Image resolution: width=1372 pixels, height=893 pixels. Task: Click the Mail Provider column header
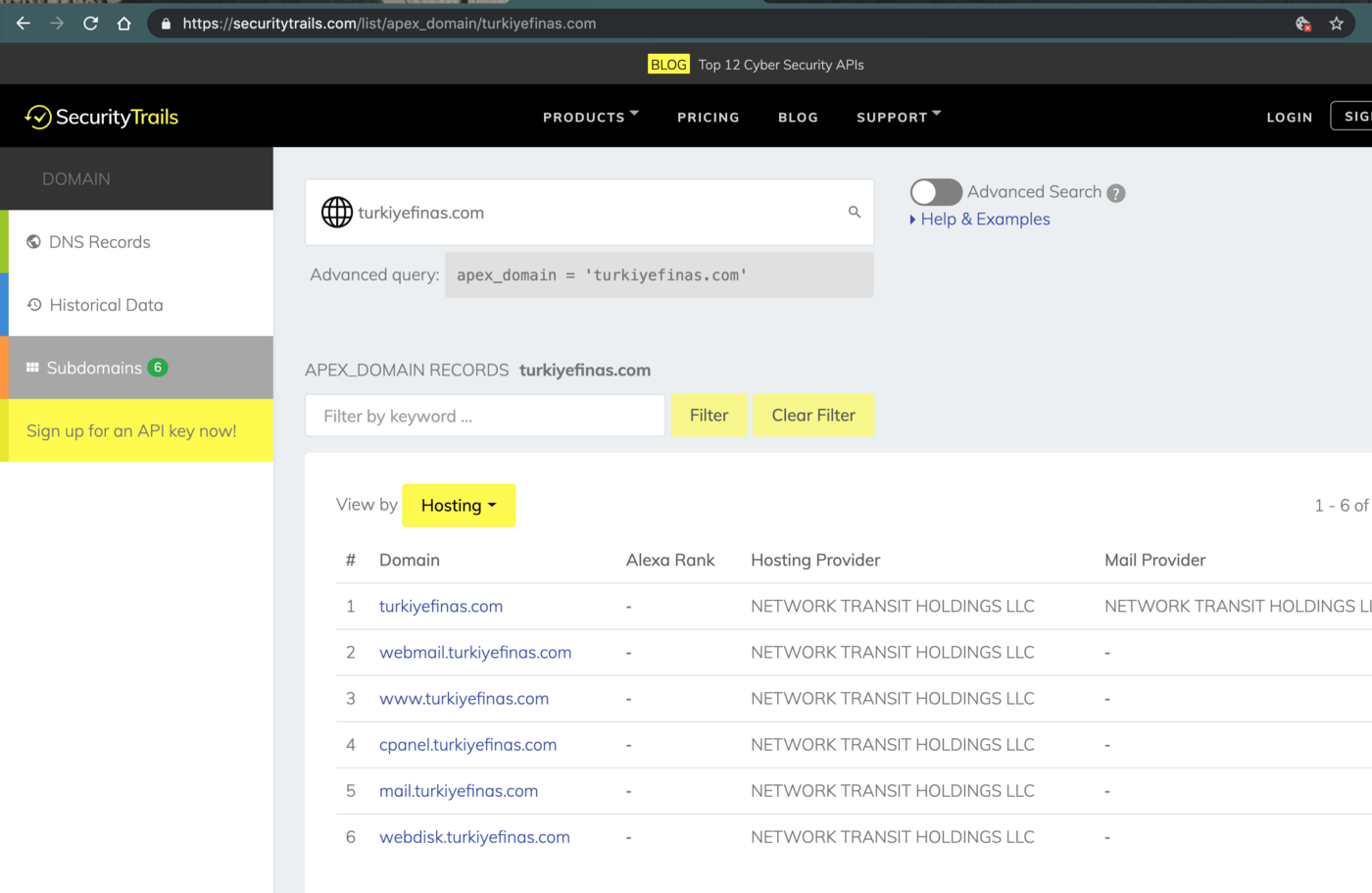pyautogui.click(x=1154, y=560)
